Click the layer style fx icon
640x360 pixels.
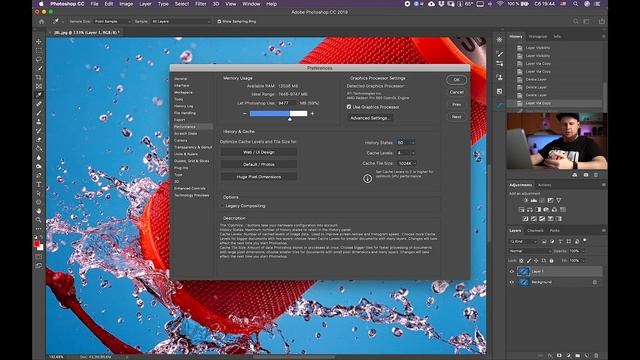point(550,356)
